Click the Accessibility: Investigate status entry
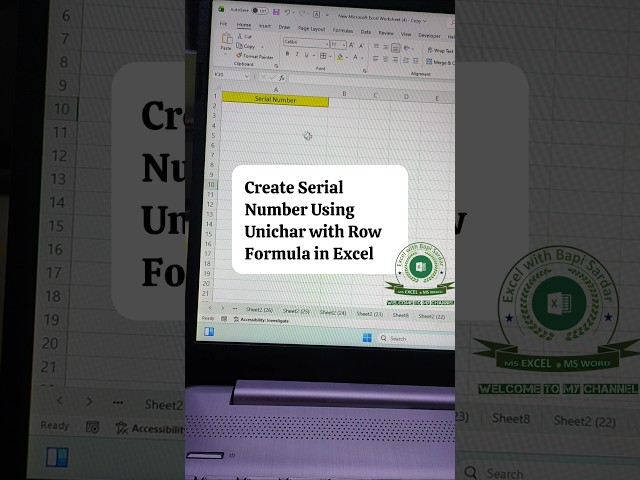 [x=261, y=320]
